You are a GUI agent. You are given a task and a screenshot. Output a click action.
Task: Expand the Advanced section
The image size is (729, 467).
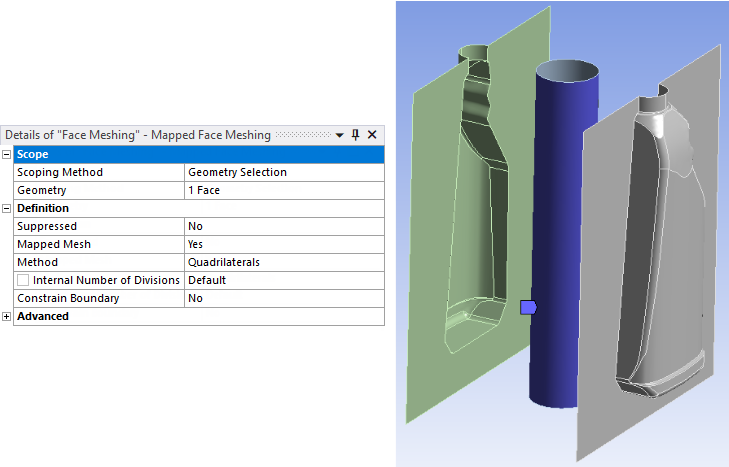coord(7,316)
